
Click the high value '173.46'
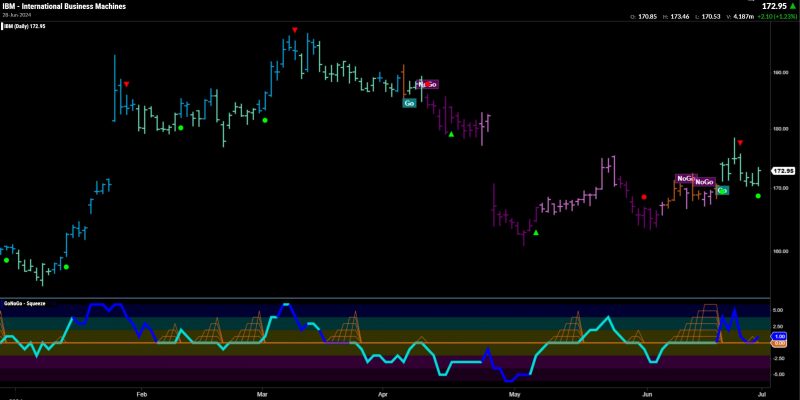pos(680,17)
